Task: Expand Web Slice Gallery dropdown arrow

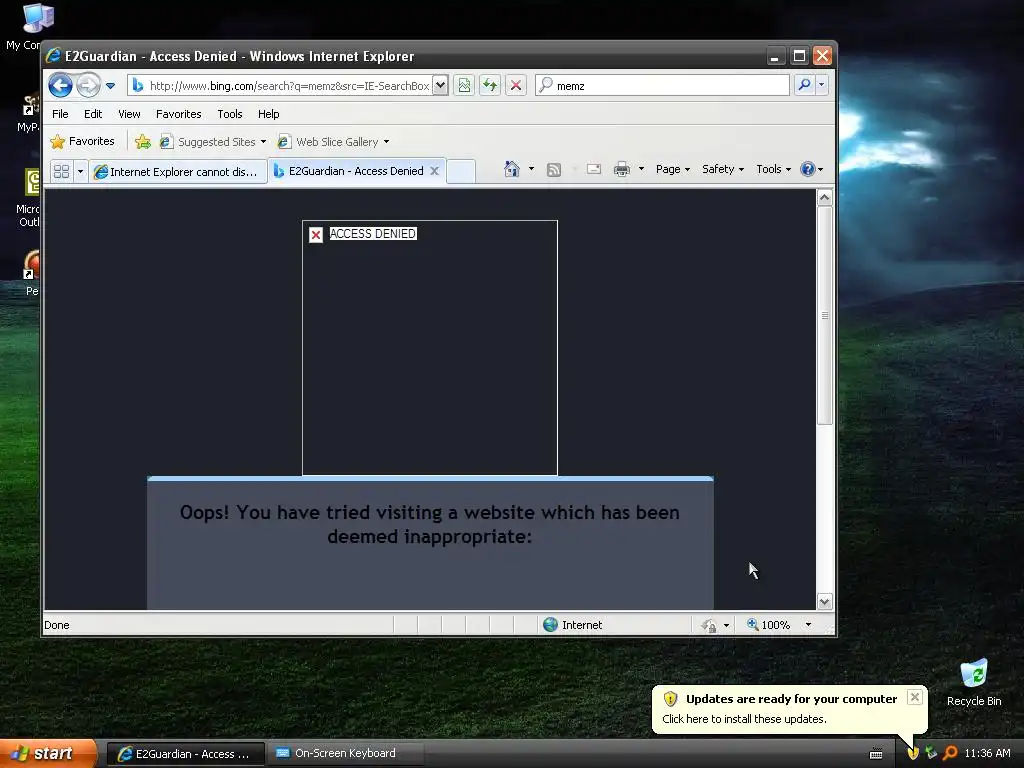Action: pyautogui.click(x=387, y=142)
